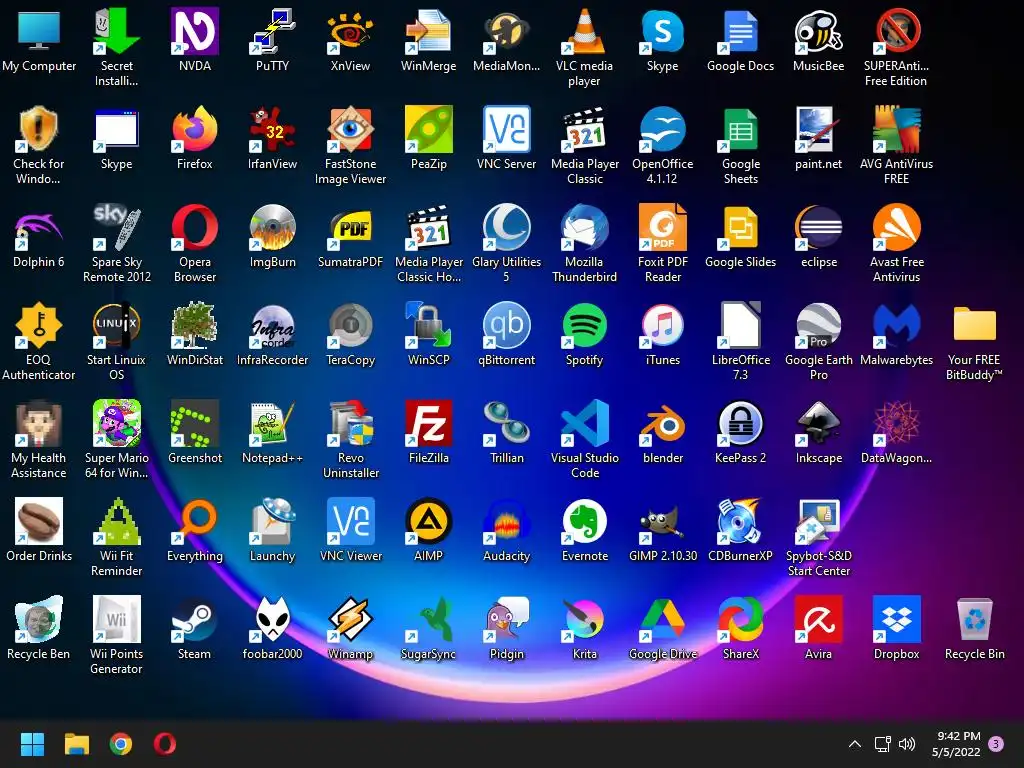The width and height of the screenshot is (1024, 768).
Task: Click the Opera icon in the taskbar
Action: pos(165,744)
